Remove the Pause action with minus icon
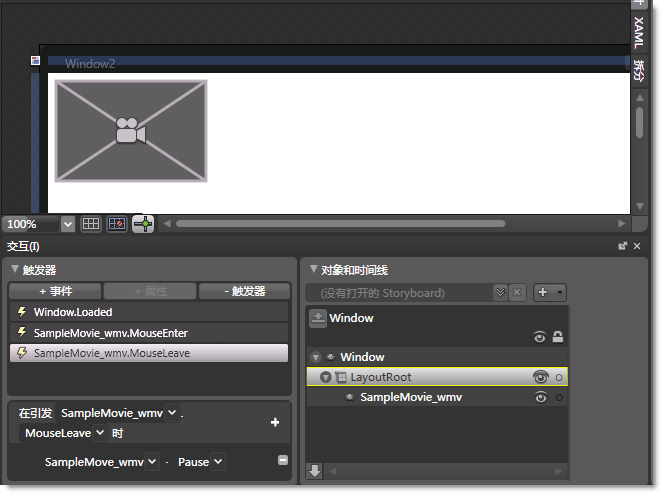662x494 pixels. pos(283,460)
